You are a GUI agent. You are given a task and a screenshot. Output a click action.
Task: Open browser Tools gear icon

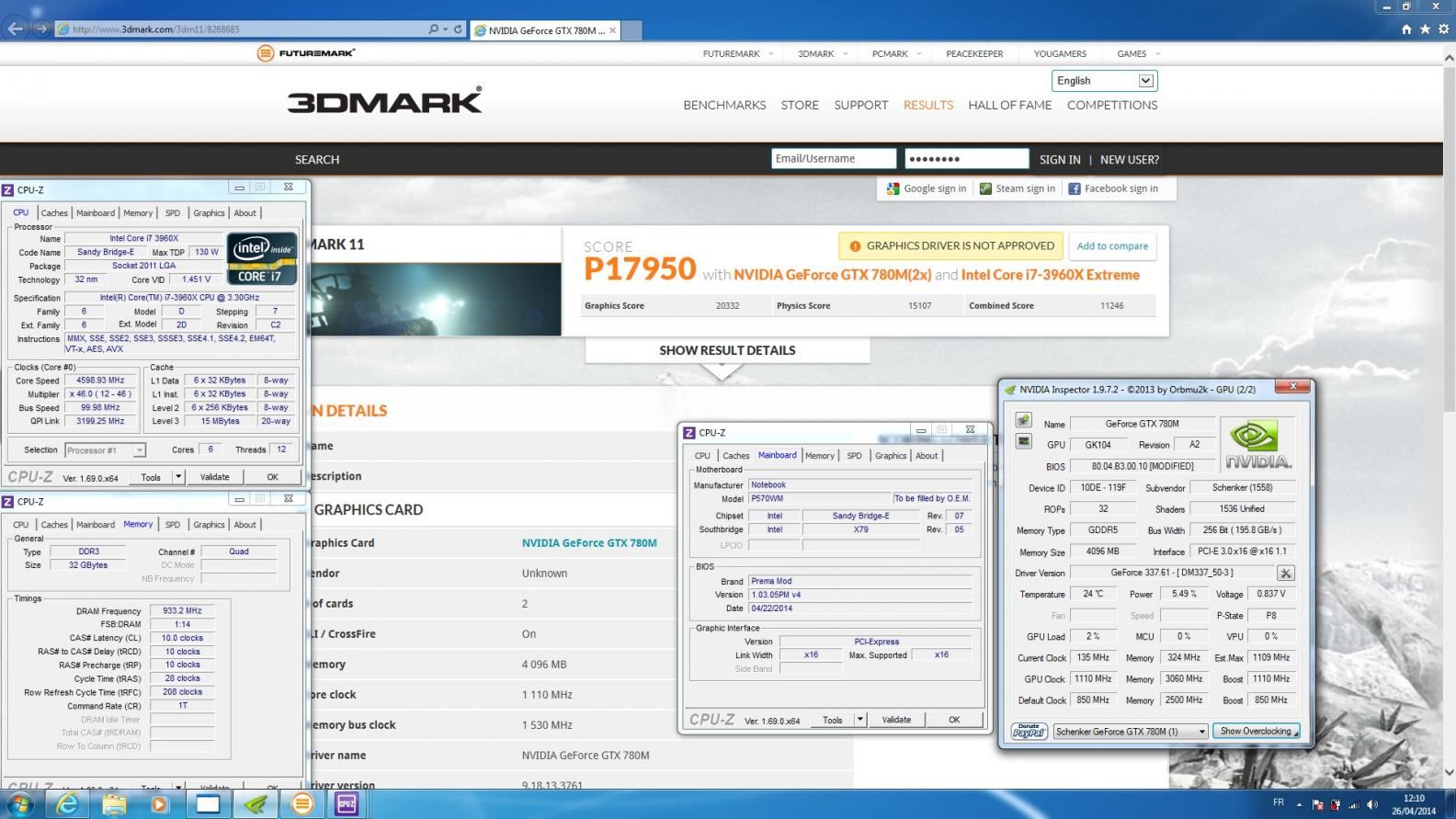click(1443, 29)
